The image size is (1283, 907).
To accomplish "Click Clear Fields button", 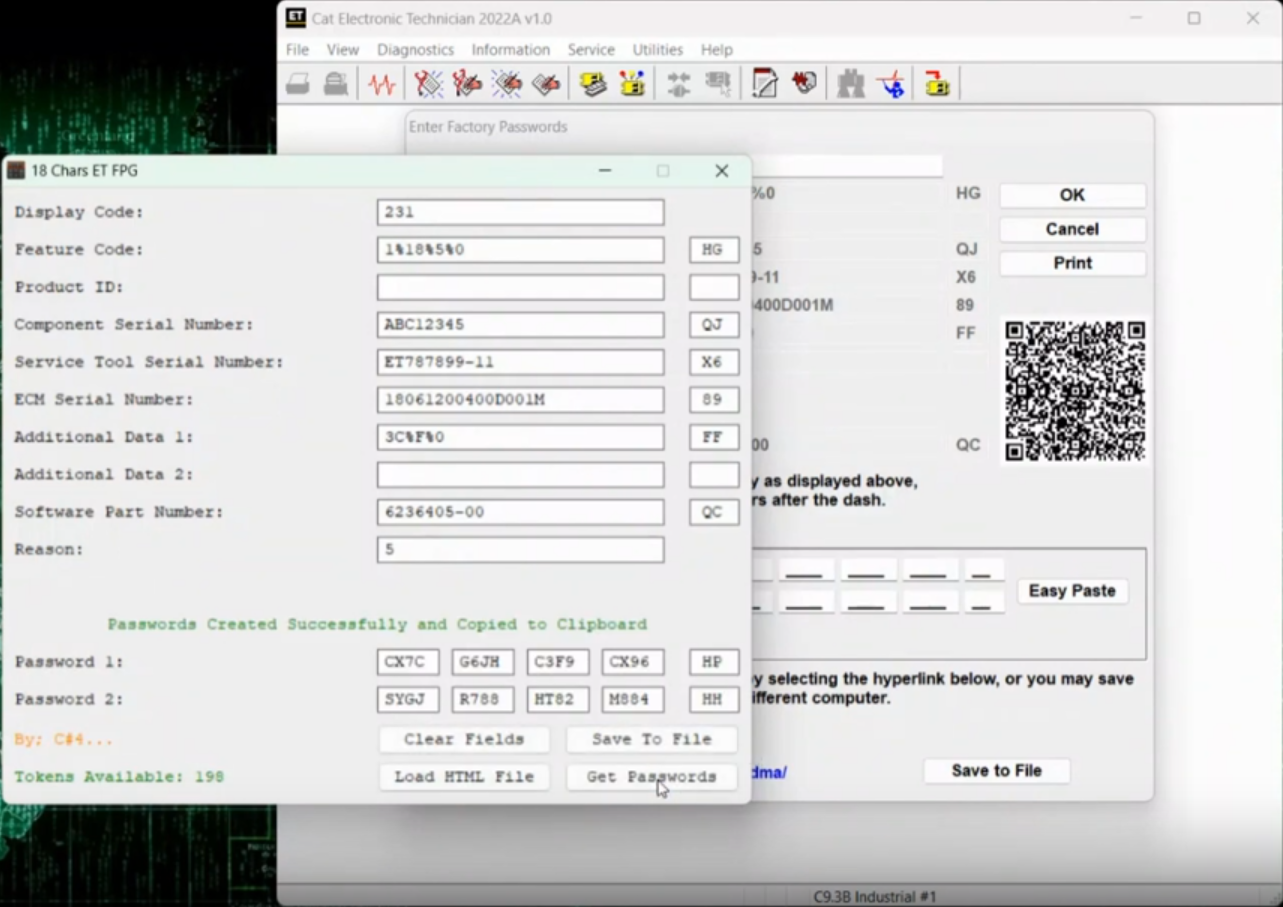I will [464, 740].
